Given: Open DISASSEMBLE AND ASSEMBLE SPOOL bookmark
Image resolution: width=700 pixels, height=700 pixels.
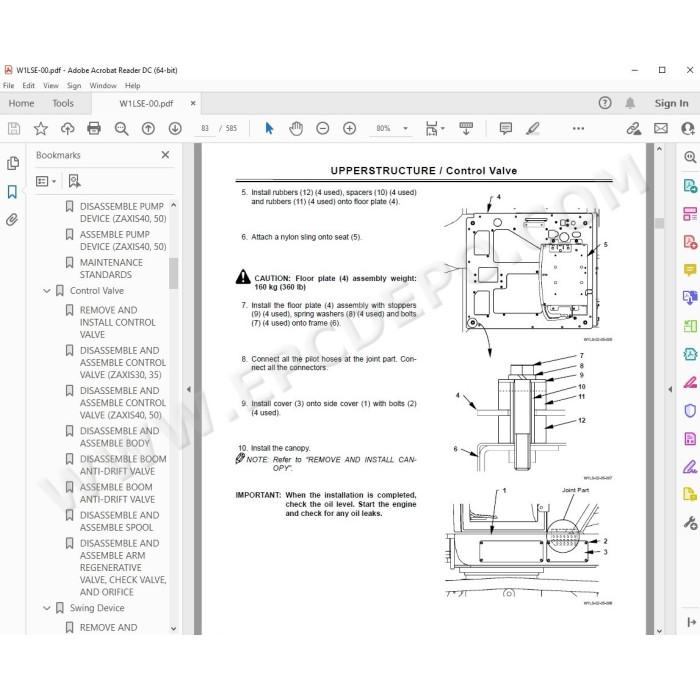Looking at the screenshot, I should (x=119, y=521).
